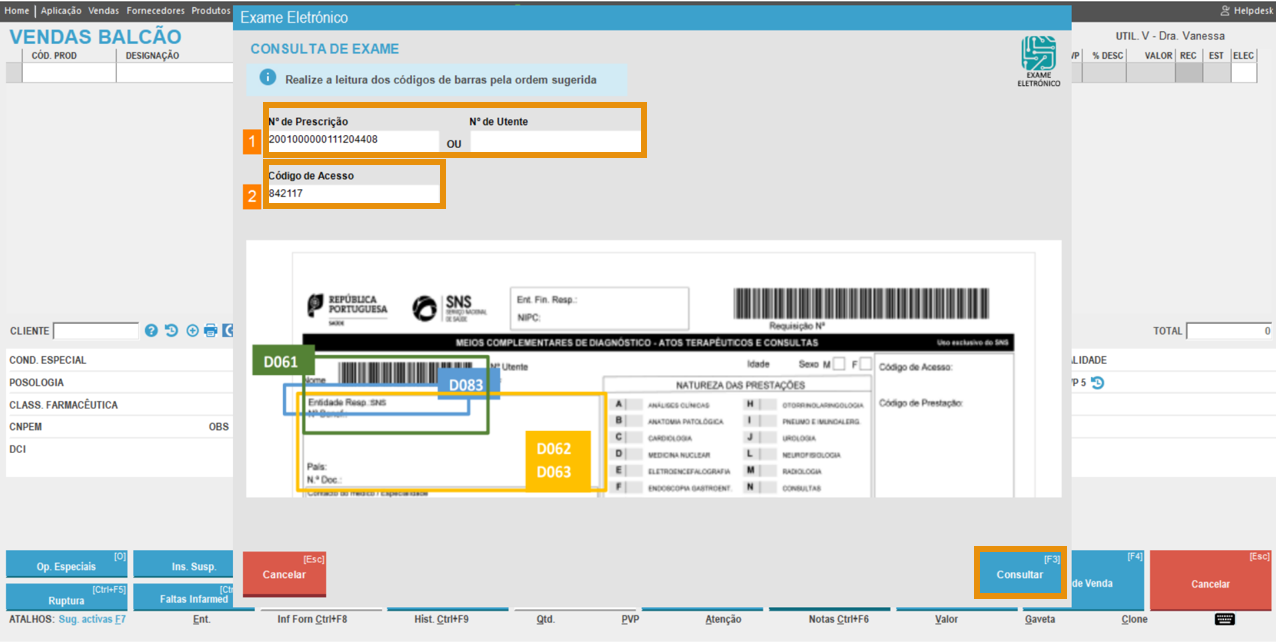
Task: Click the printer icon beside Cliente
Action: [x=210, y=331]
